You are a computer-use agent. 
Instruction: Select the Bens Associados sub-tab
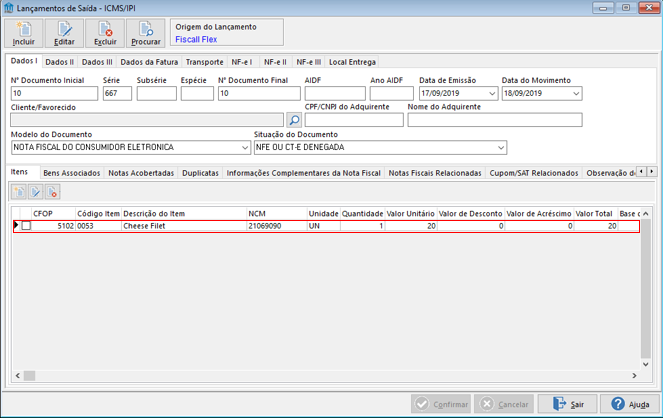[72, 173]
